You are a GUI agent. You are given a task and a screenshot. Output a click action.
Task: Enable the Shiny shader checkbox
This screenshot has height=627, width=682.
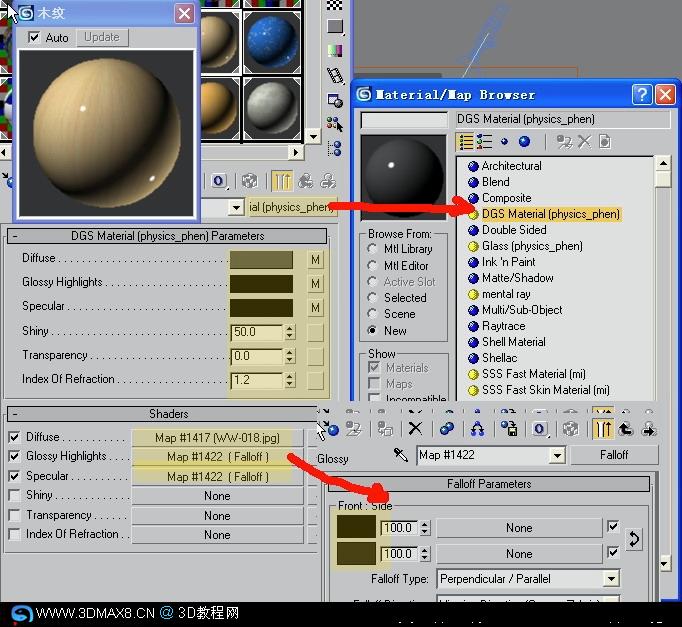[x=14, y=495]
